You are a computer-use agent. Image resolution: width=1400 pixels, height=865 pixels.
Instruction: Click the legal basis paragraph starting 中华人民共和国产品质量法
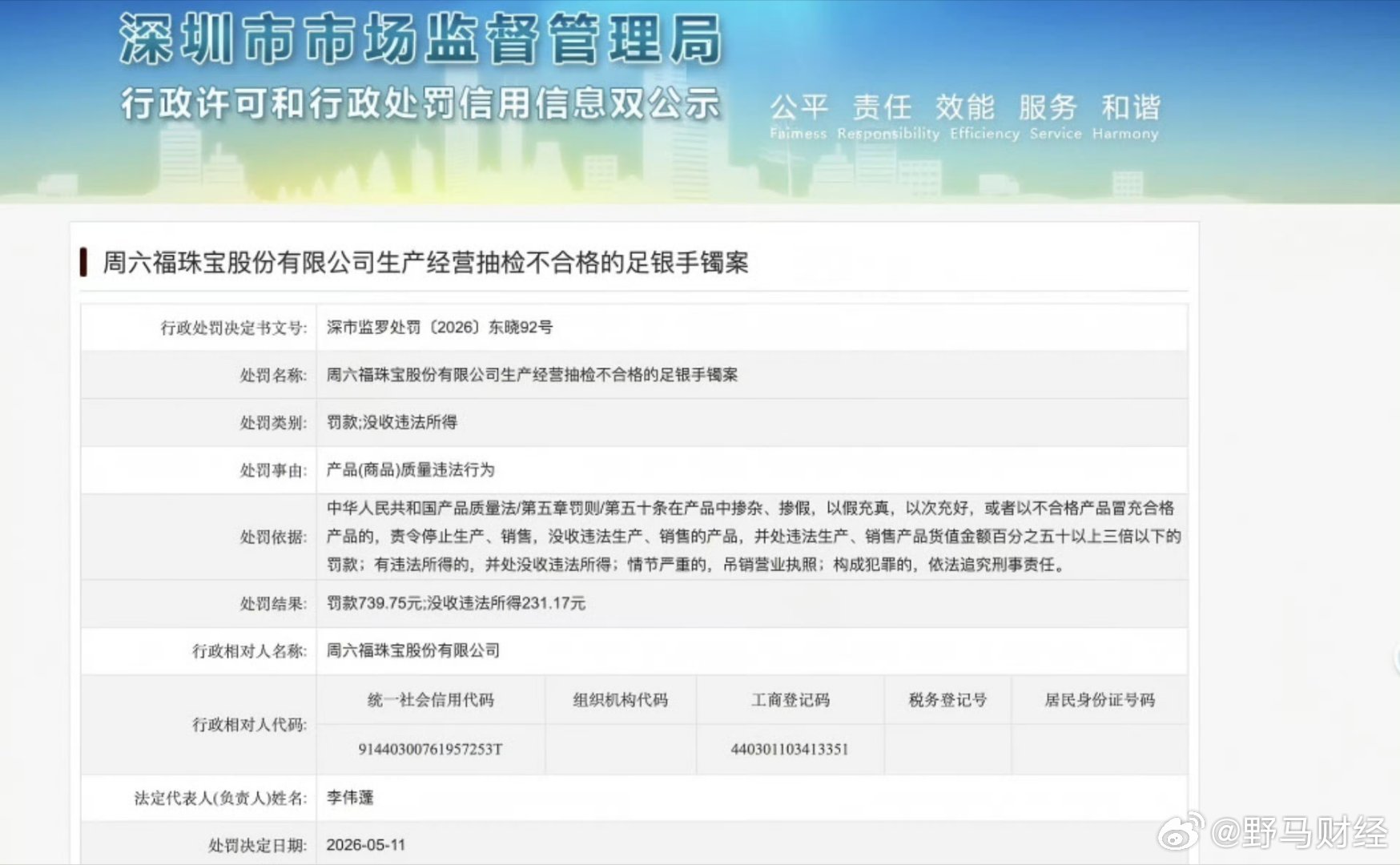point(753,536)
